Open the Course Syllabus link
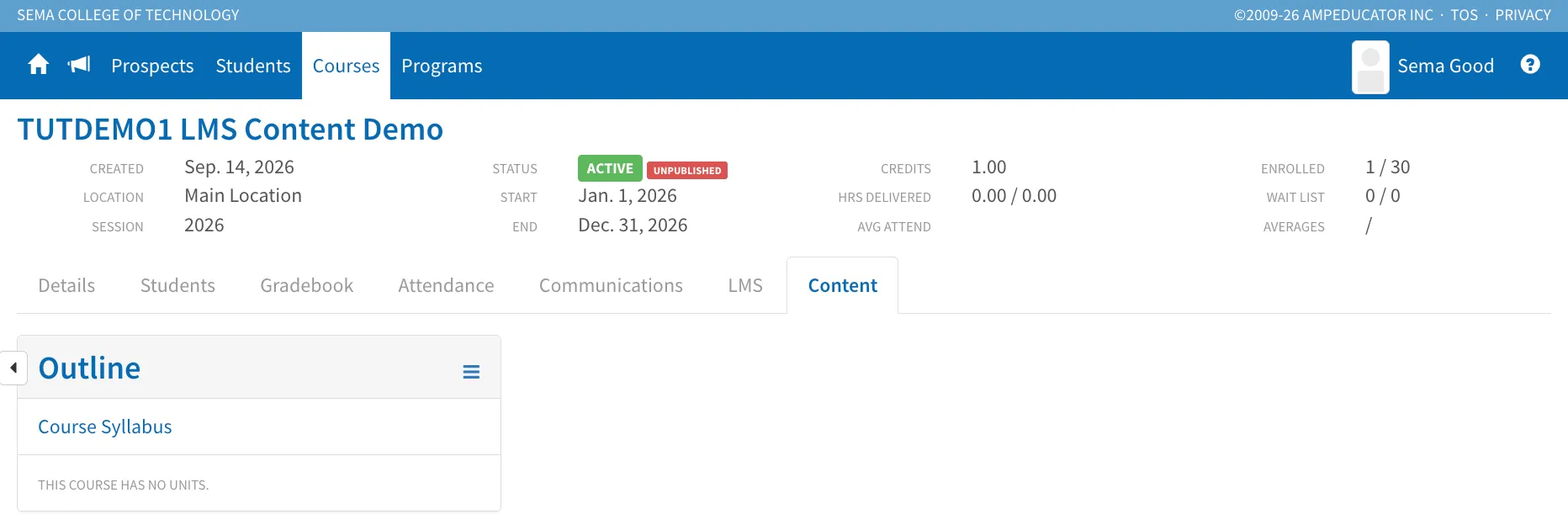This screenshot has height=530, width=1568. [x=105, y=427]
